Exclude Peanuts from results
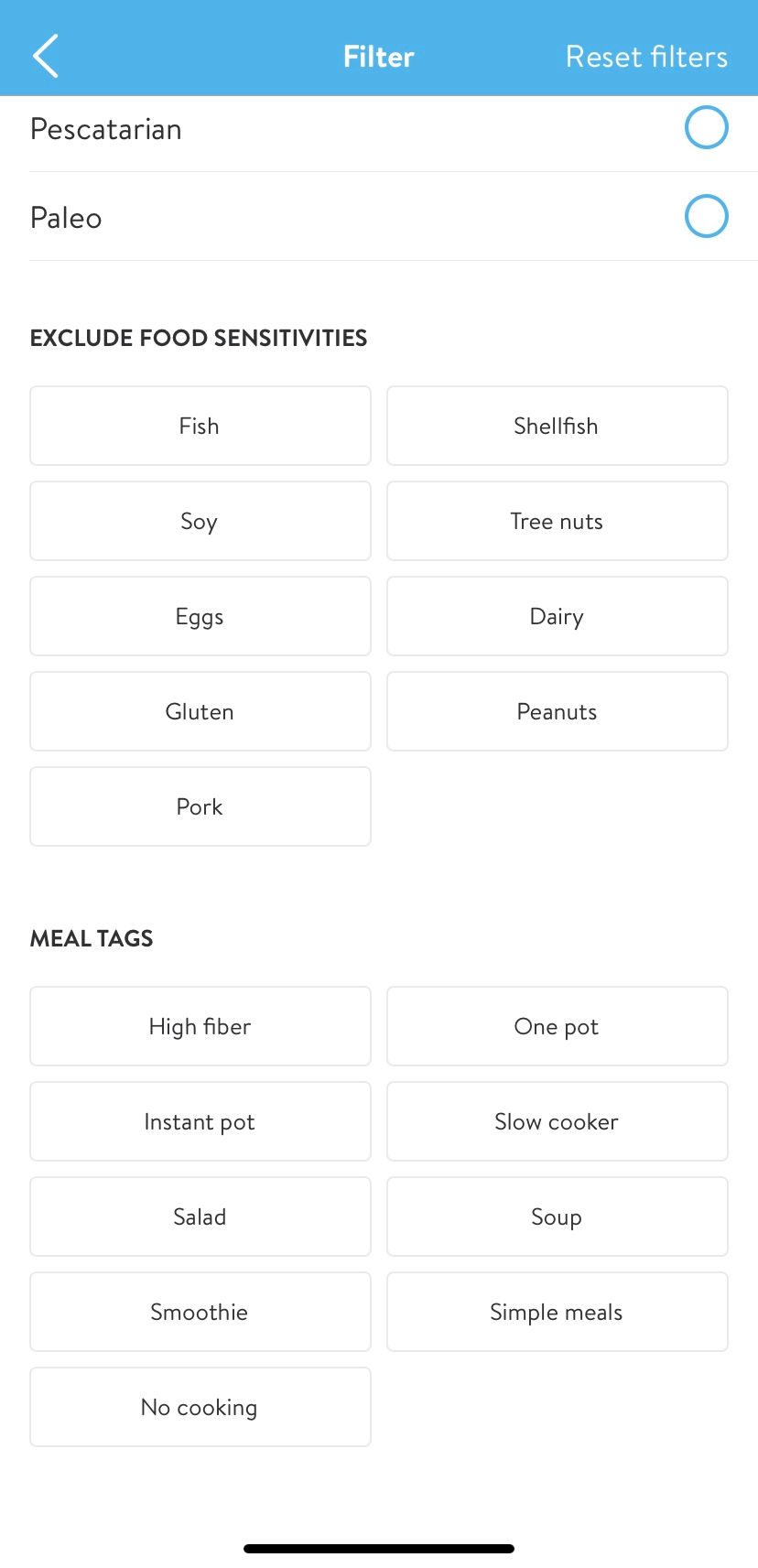The height and width of the screenshot is (1568, 758). (557, 711)
